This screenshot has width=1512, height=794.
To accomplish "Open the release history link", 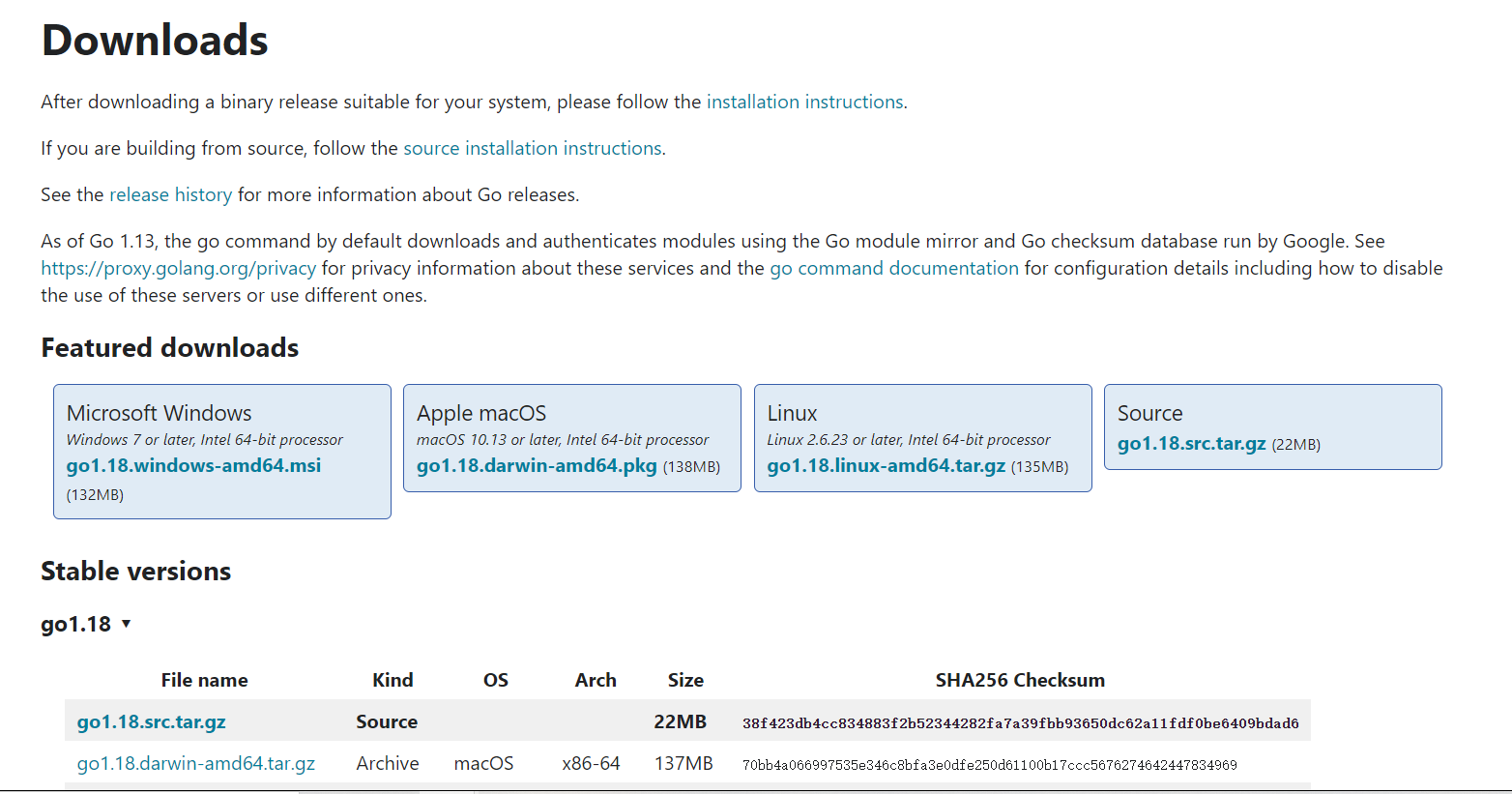I will pos(170,195).
